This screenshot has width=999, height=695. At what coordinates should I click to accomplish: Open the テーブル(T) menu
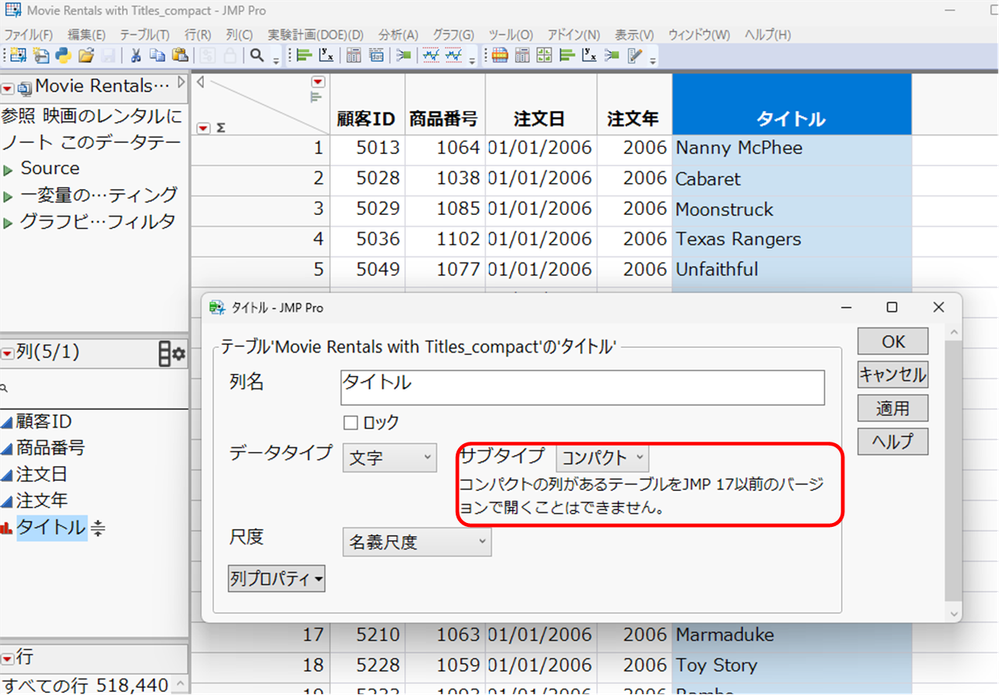tap(145, 34)
